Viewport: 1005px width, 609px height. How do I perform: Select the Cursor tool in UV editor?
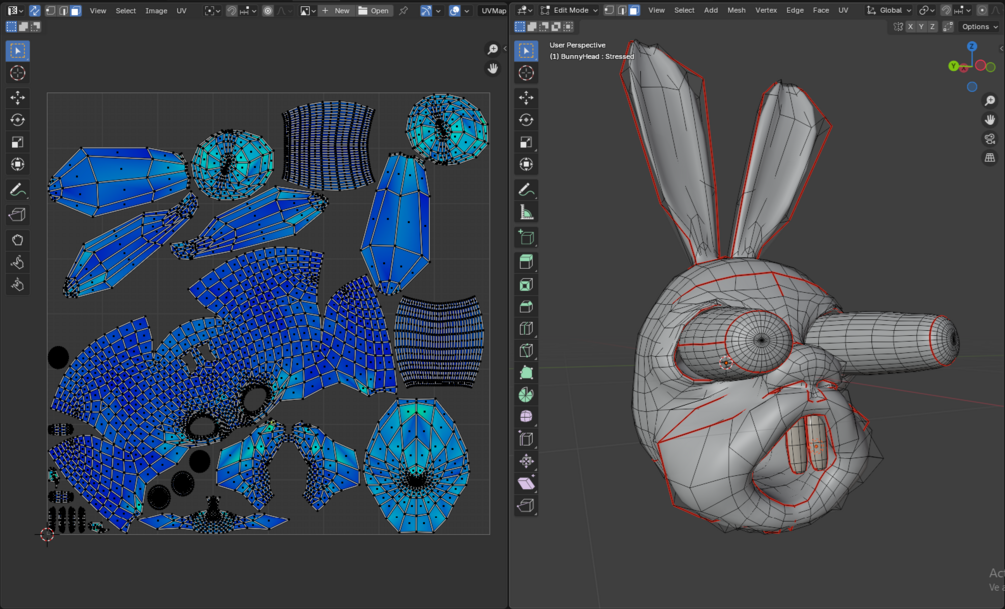click(17, 72)
